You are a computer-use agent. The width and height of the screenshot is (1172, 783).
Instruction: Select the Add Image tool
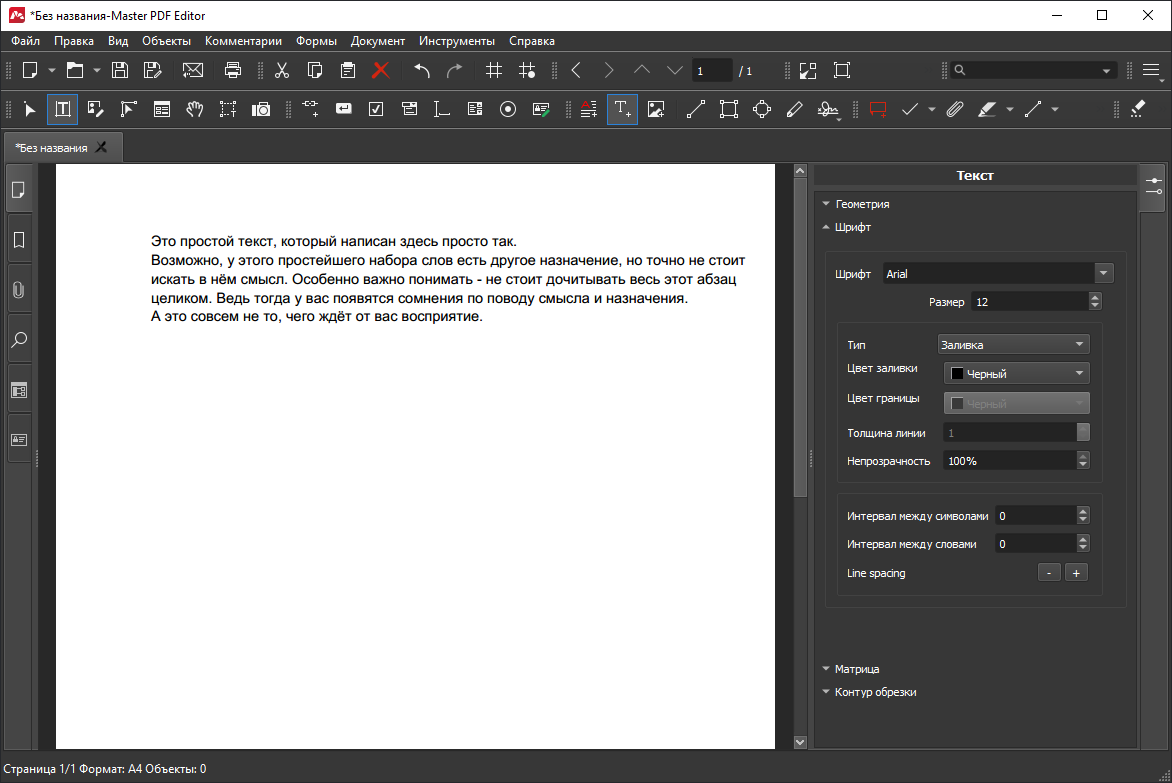coord(656,109)
